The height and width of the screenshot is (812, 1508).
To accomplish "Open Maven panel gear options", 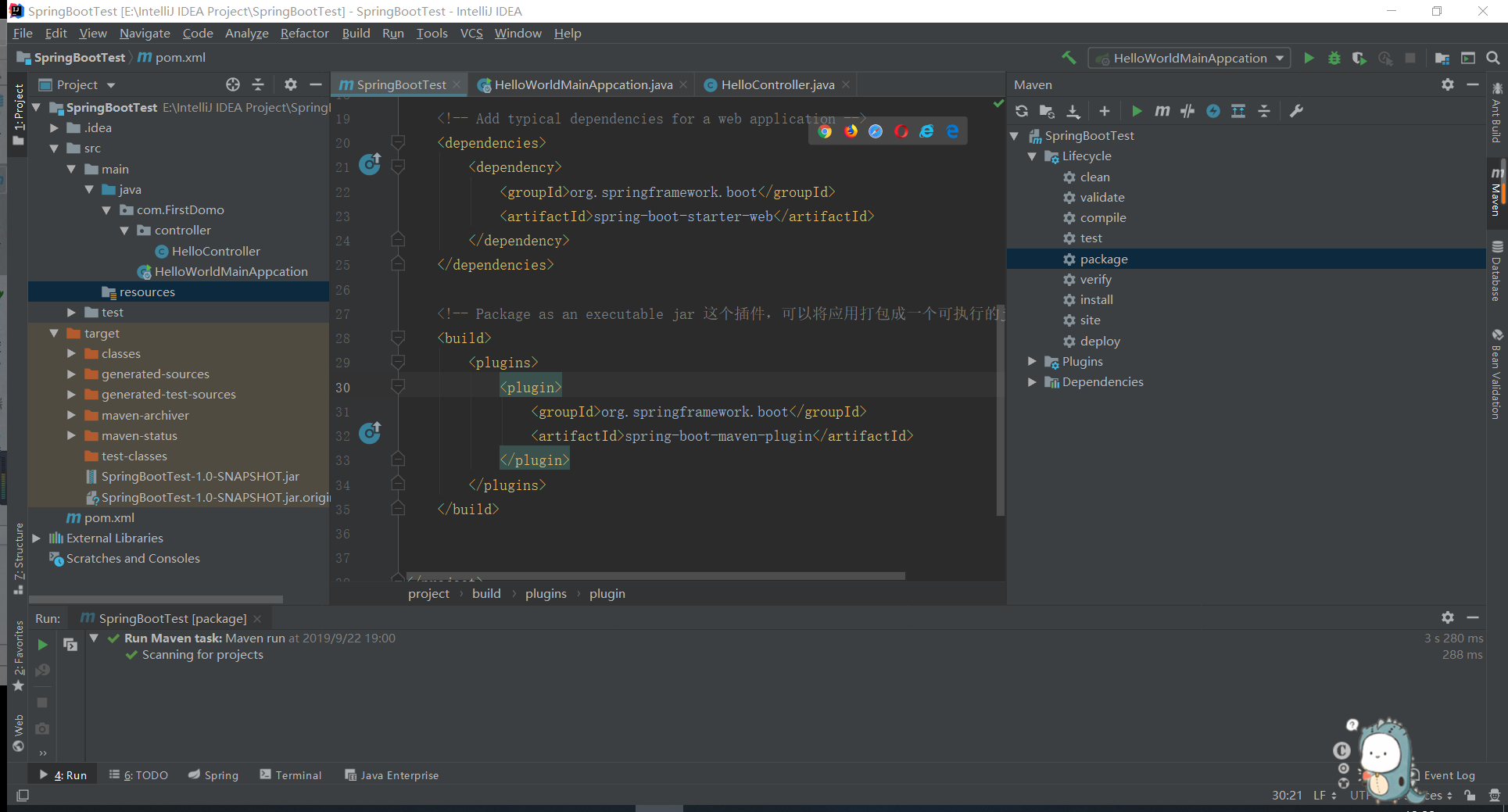I will (x=1448, y=84).
